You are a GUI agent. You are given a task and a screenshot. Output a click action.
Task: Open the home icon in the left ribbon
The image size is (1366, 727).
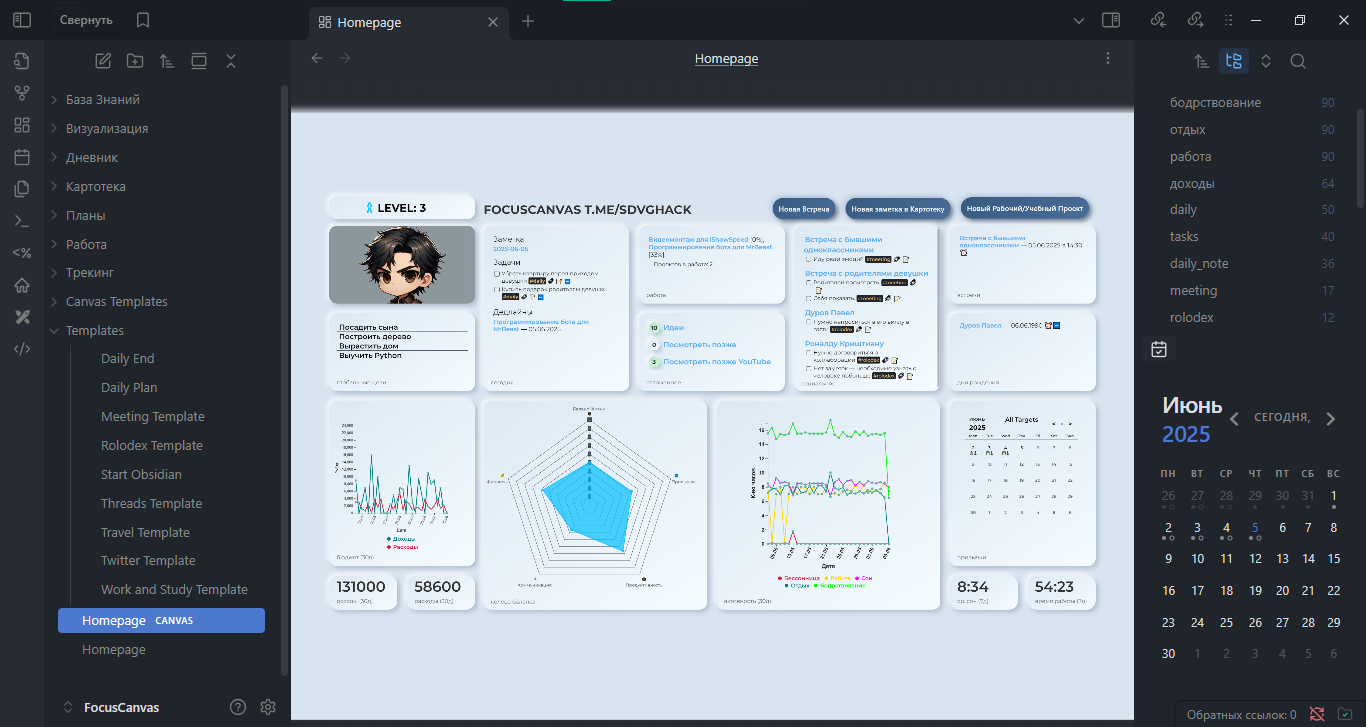(21, 284)
